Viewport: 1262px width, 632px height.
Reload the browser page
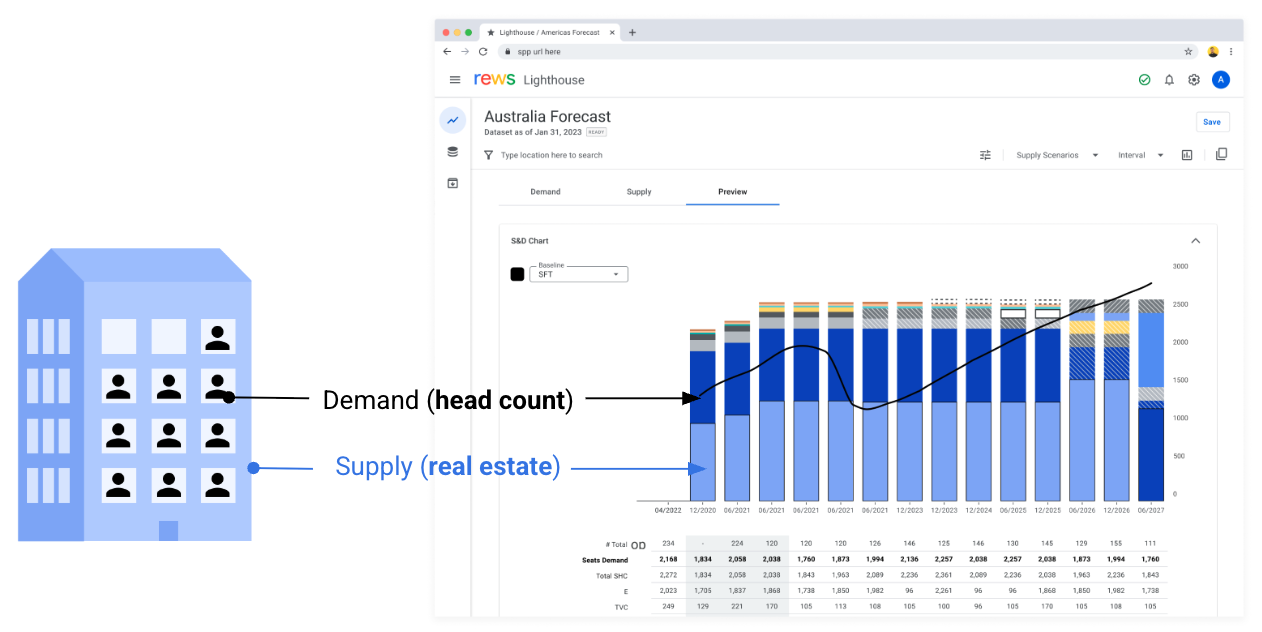(483, 51)
